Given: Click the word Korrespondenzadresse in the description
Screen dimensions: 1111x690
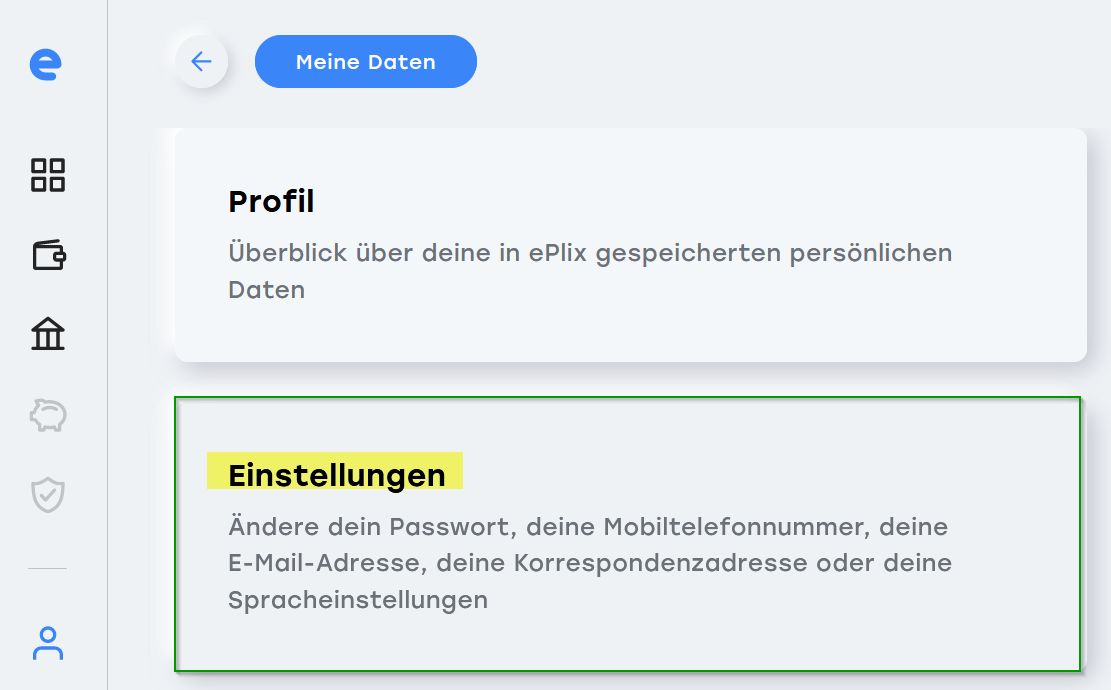Looking at the screenshot, I should point(660,563).
